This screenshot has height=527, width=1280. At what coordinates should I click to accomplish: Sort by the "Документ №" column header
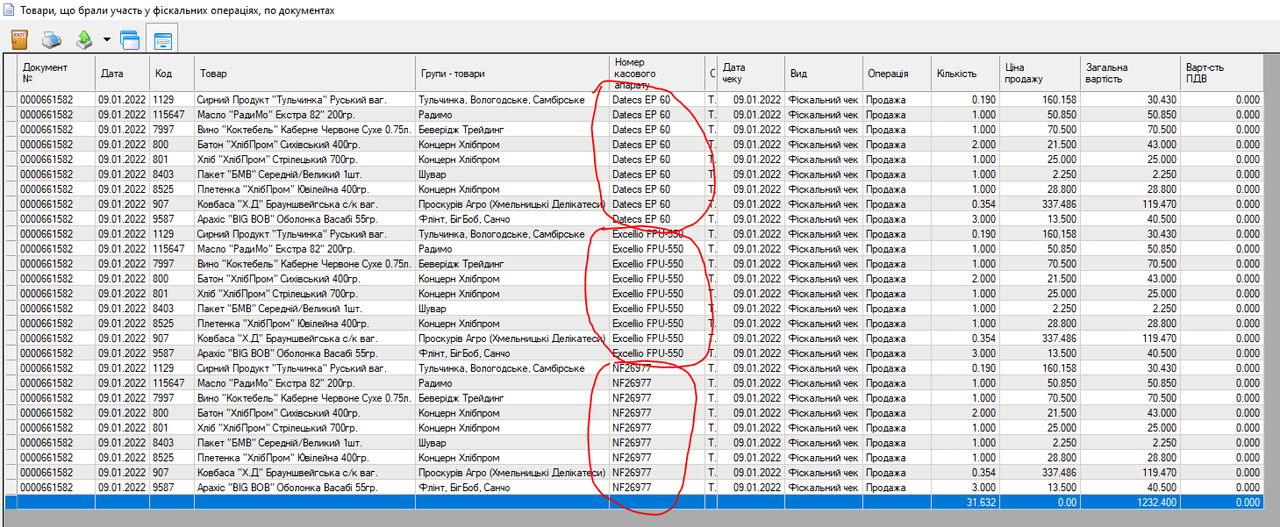pos(57,74)
